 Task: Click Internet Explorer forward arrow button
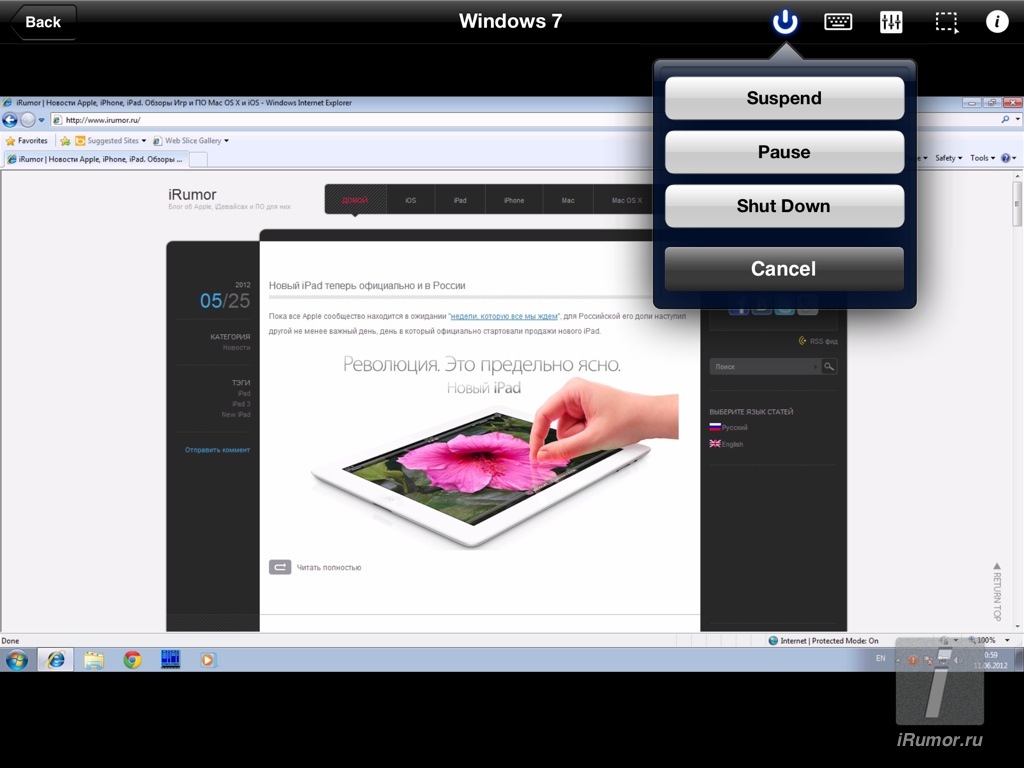27,120
